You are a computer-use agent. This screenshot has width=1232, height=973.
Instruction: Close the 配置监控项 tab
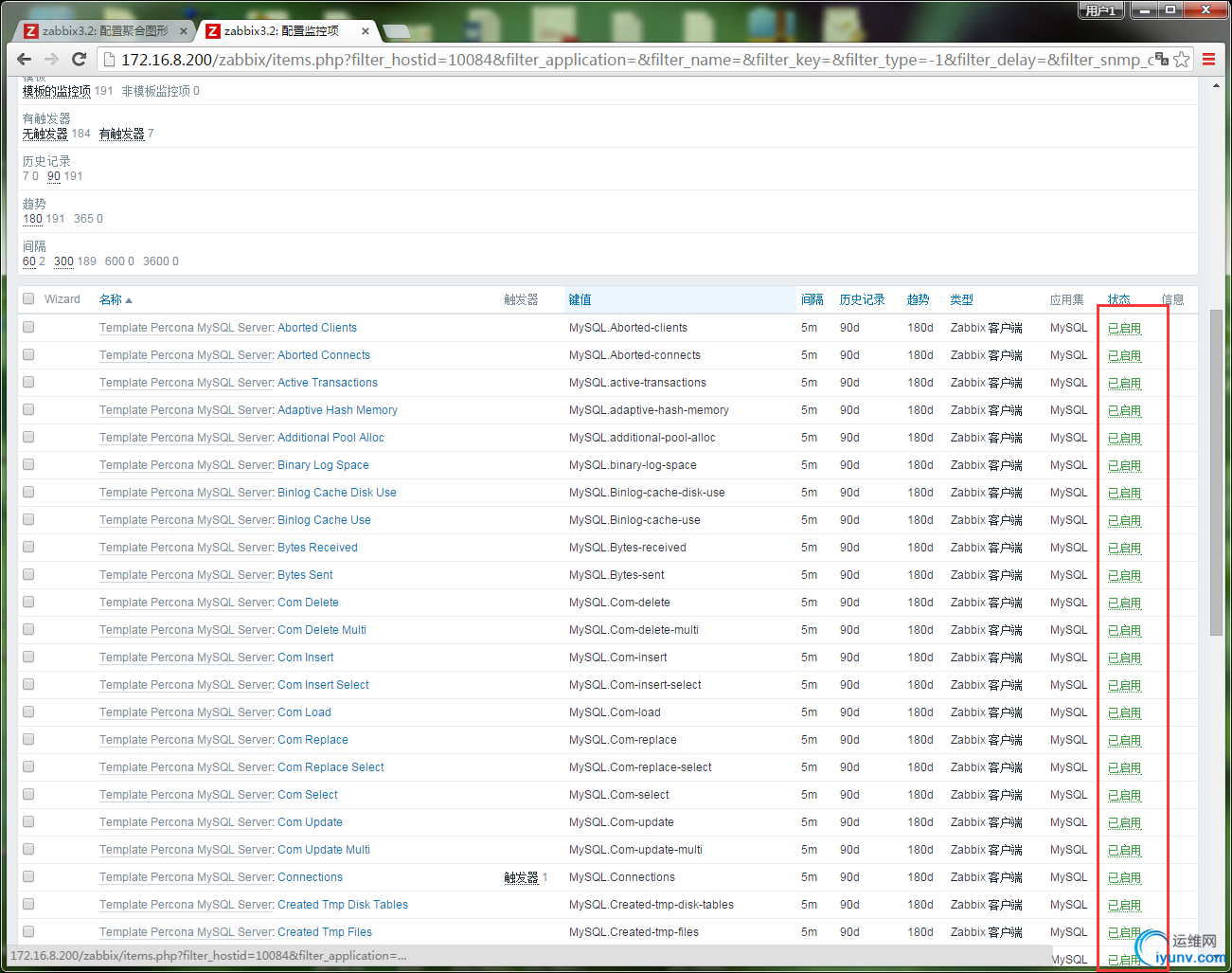tap(366, 31)
